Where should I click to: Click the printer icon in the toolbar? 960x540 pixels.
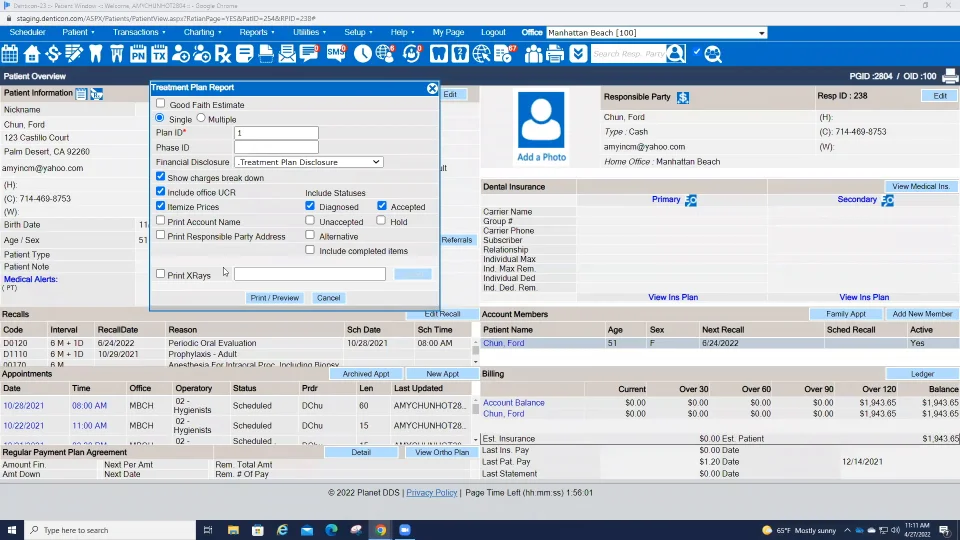point(555,54)
